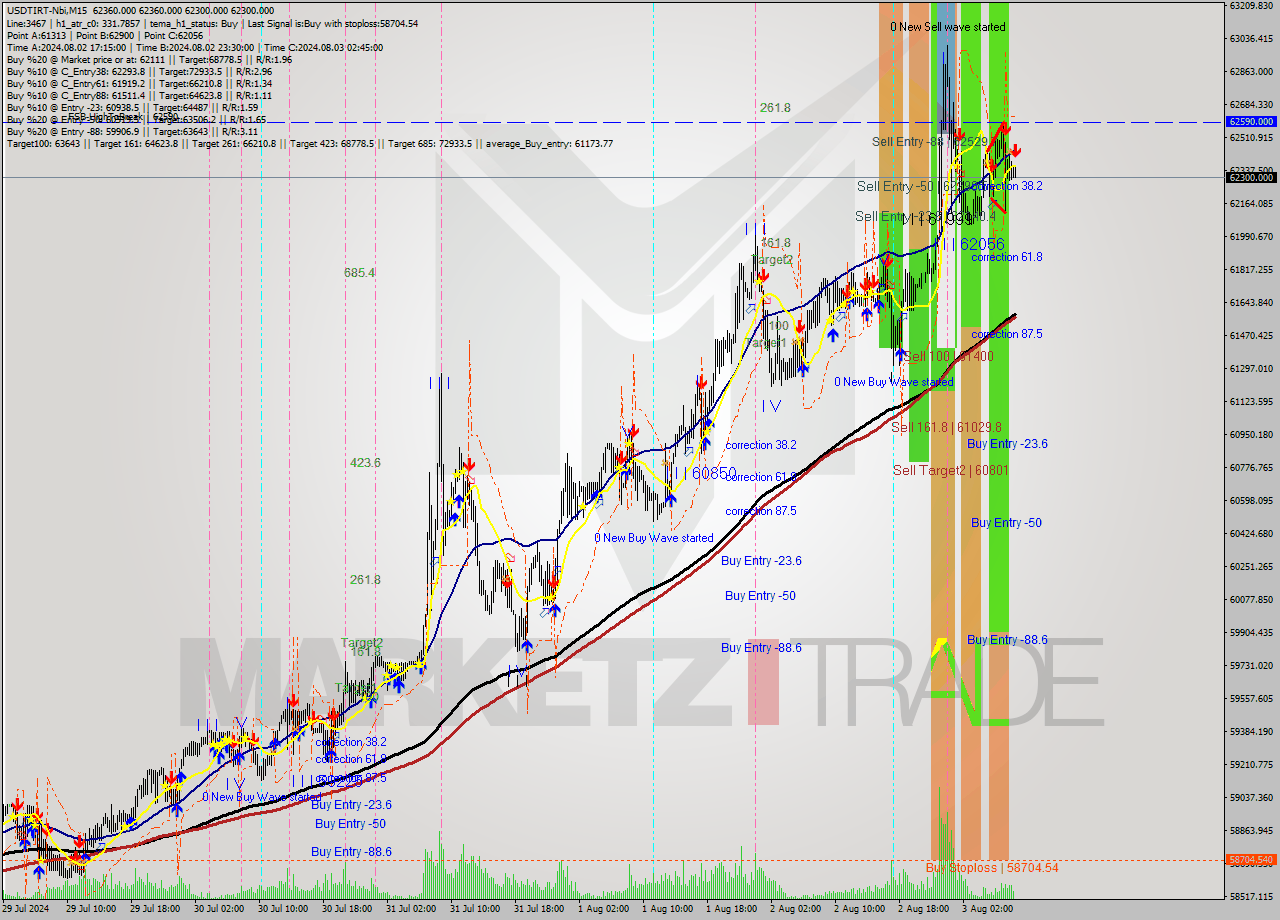Click 59210.775 on the price axis
The height and width of the screenshot is (920, 1280).
1251,765
